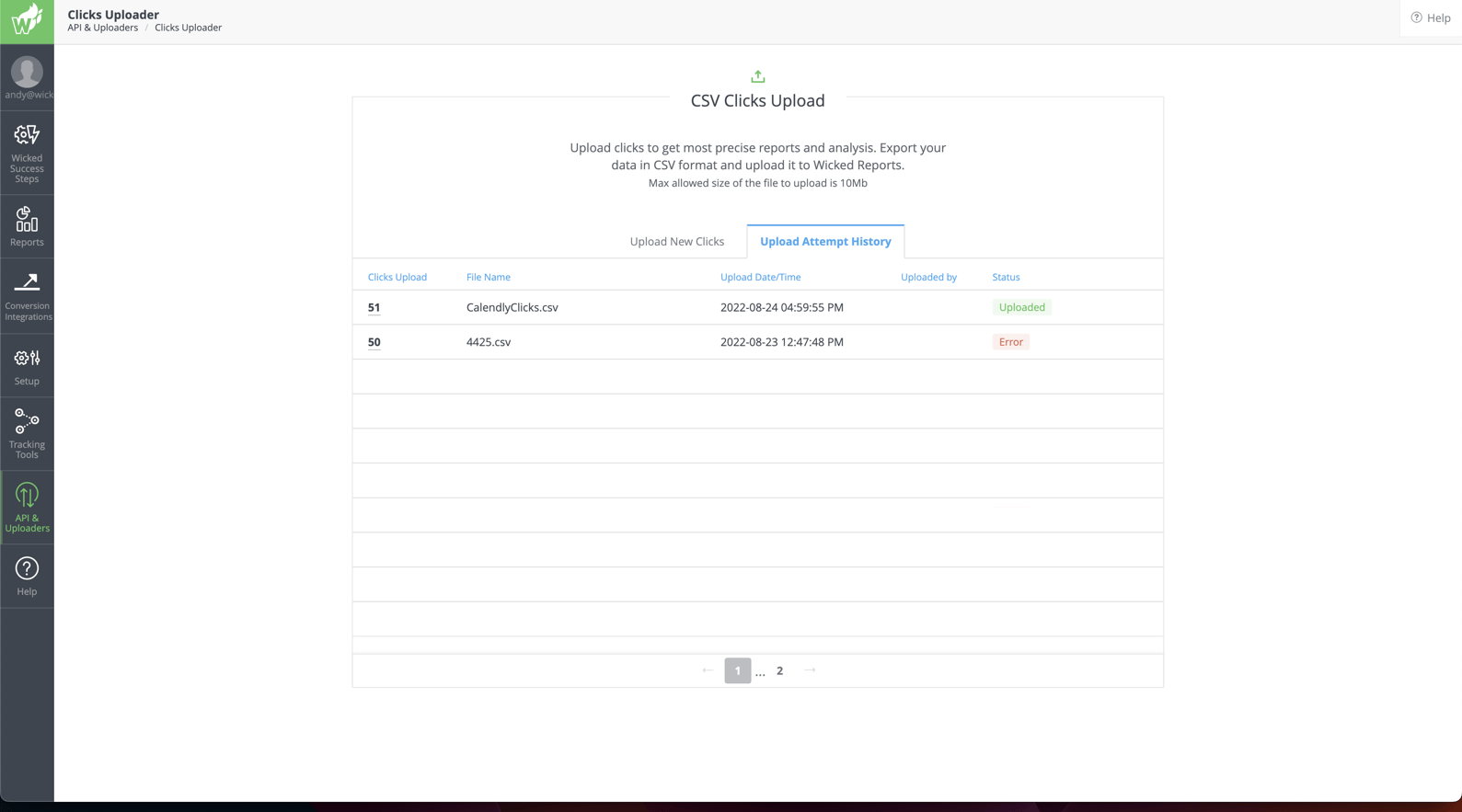Screen dimensions: 1462x812
Task: Click the Uploaded by column header
Action: click(928, 277)
